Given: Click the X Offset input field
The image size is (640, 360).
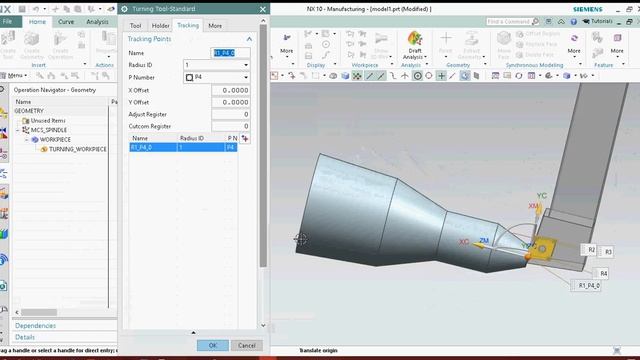Looking at the screenshot, I should click(231, 90).
